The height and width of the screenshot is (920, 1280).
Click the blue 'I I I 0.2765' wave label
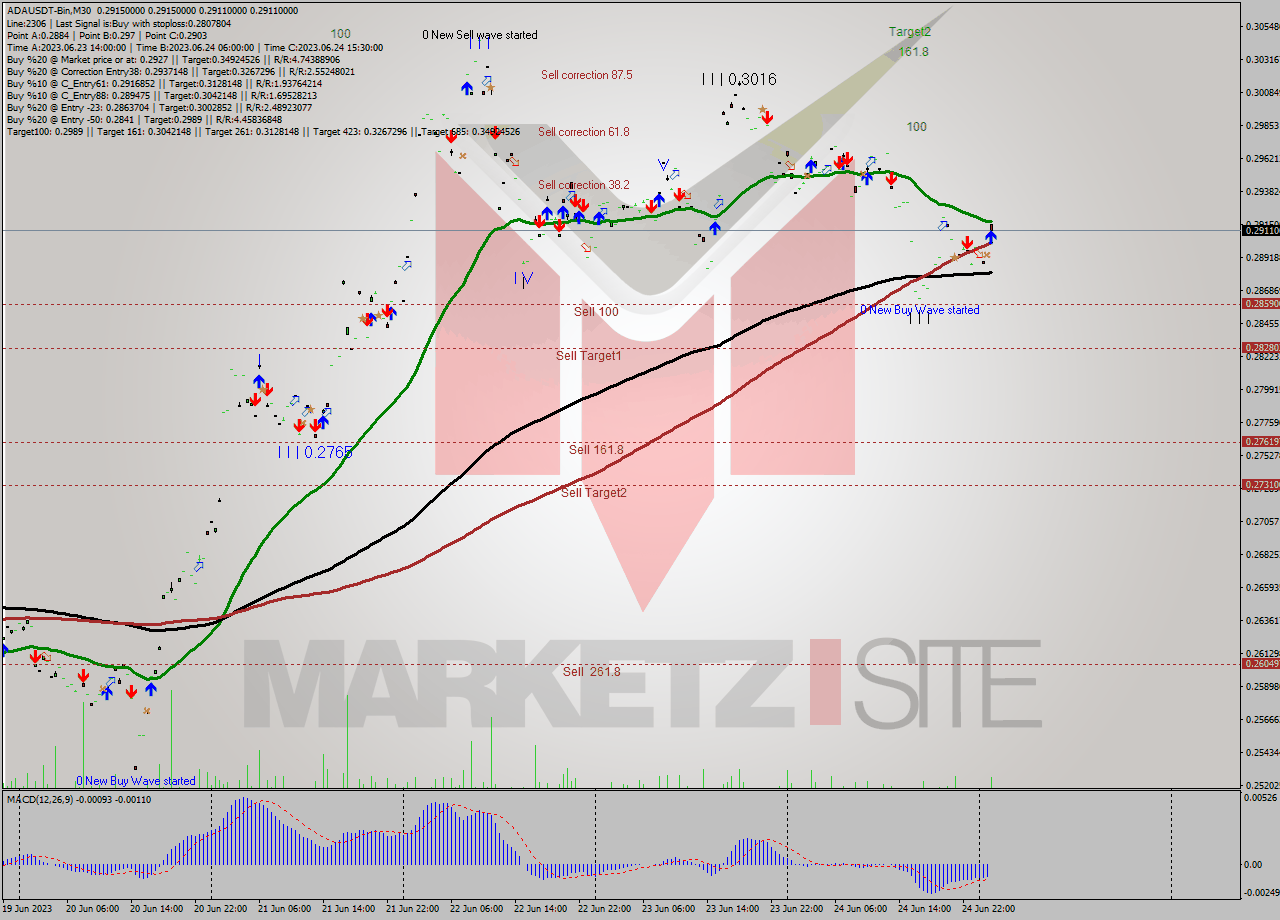pos(315,453)
